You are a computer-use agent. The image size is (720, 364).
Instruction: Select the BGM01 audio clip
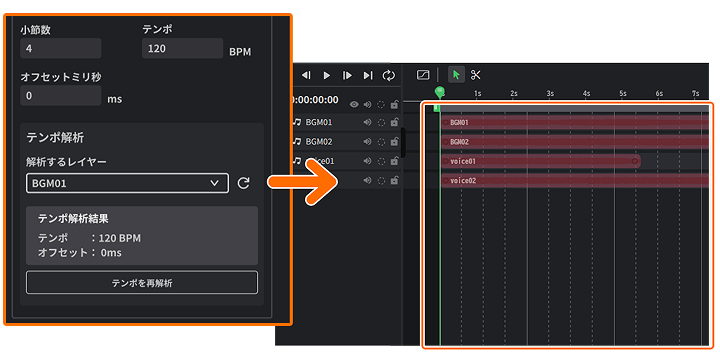(574, 123)
